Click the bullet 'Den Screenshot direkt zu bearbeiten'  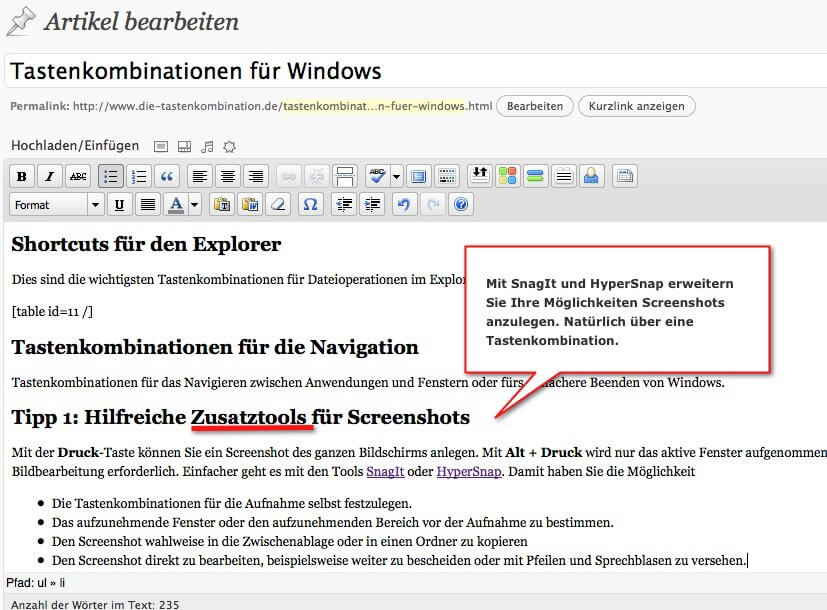point(399,560)
